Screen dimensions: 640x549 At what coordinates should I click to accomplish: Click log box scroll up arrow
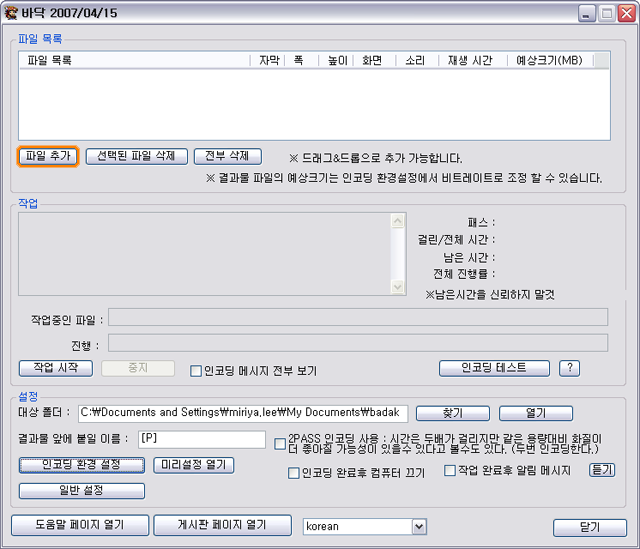pyautogui.click(x=398, y=221)
